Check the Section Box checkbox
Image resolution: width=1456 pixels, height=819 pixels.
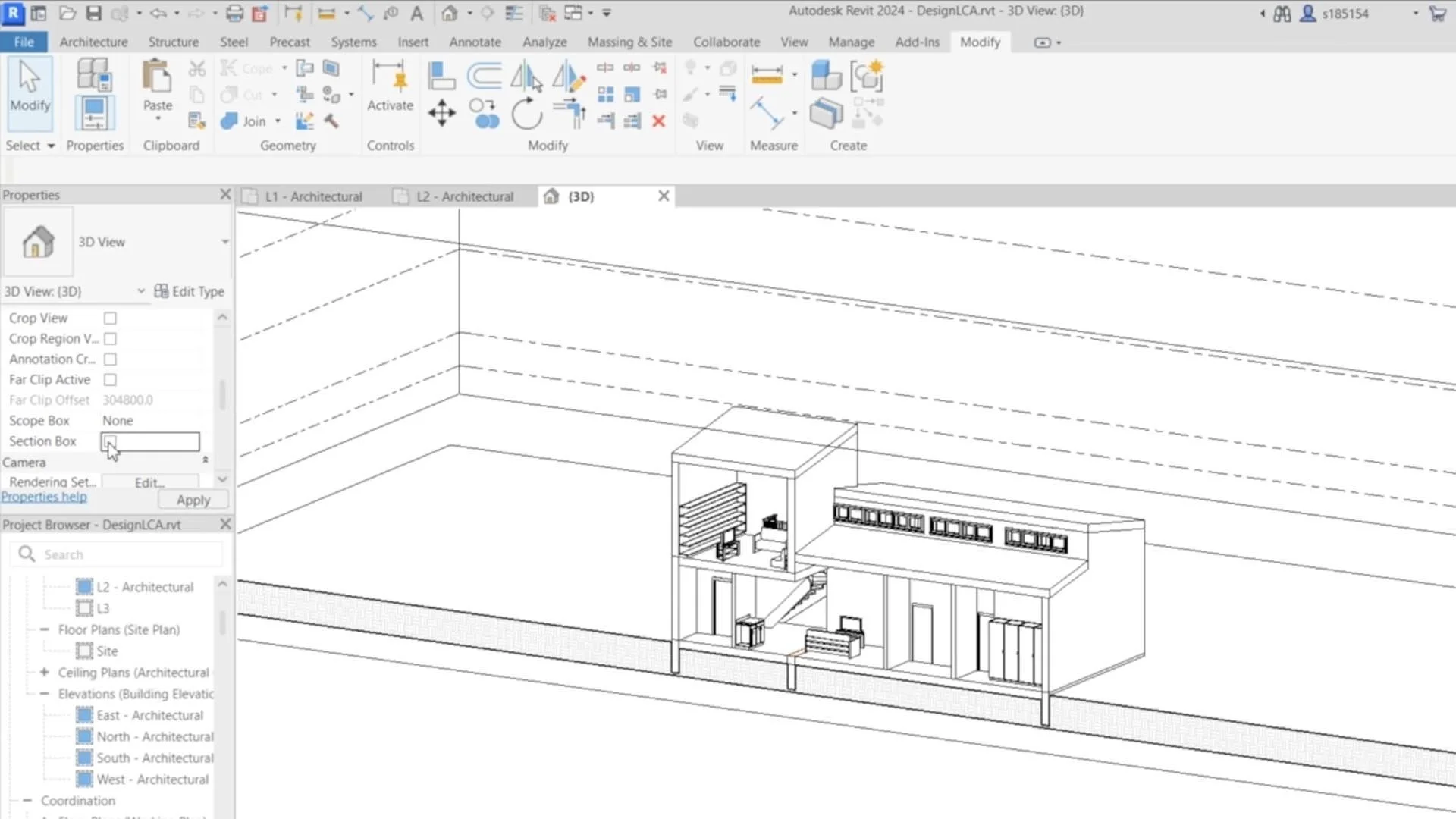(x=110, y=441)
